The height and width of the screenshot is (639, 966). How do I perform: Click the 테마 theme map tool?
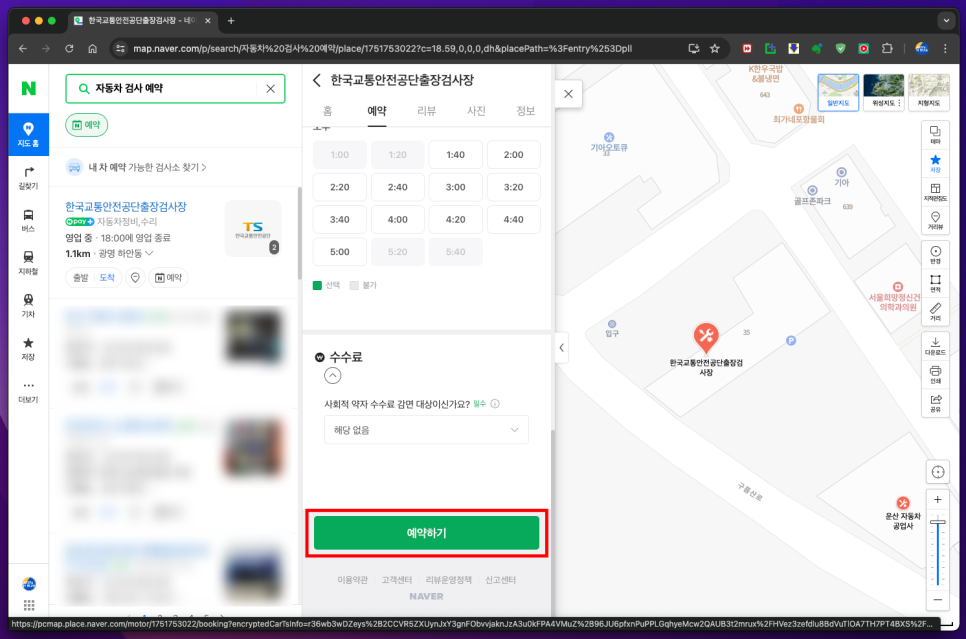[935, 135]
